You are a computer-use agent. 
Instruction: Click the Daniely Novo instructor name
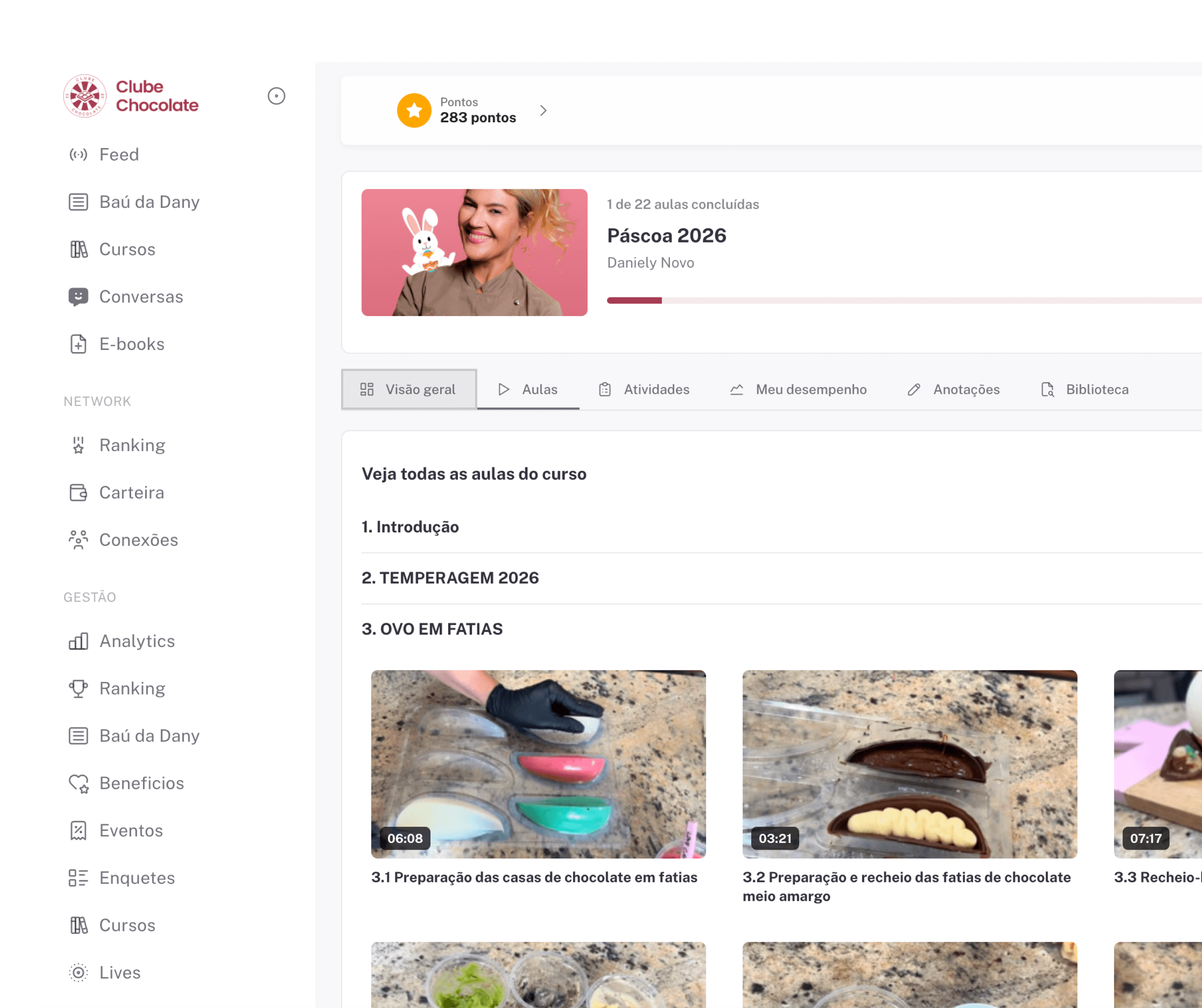point(651,263)
